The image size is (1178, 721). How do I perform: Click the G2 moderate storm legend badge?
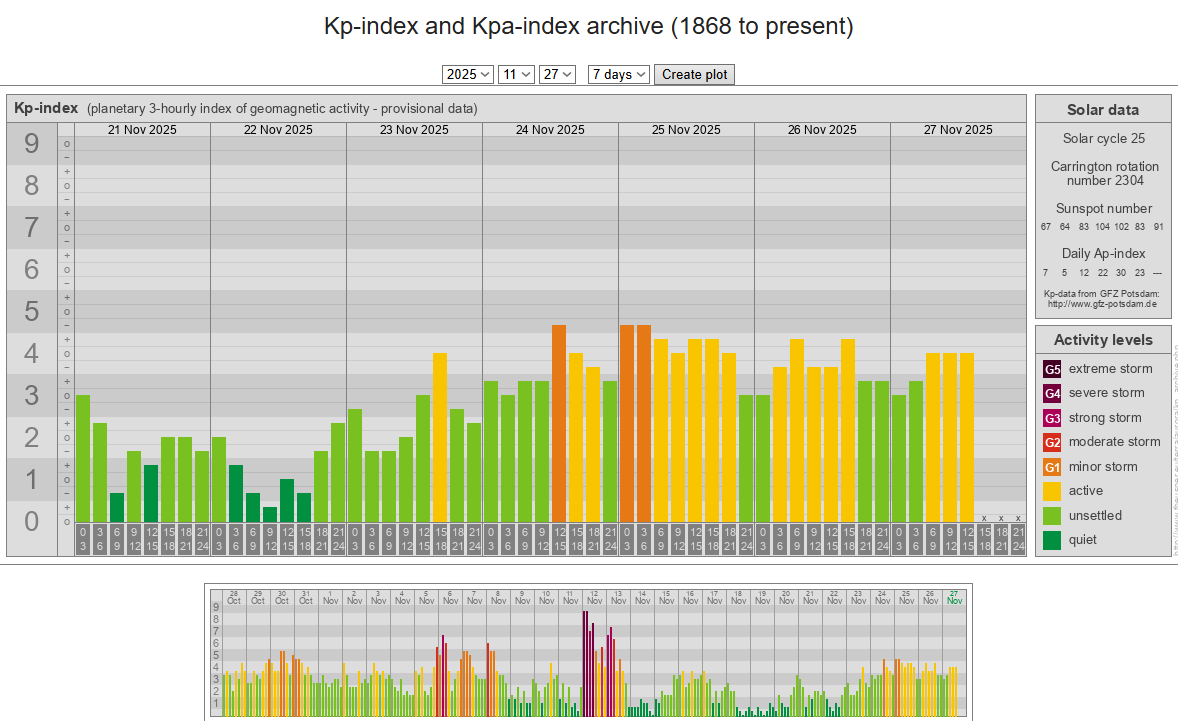coord(1052,442)
